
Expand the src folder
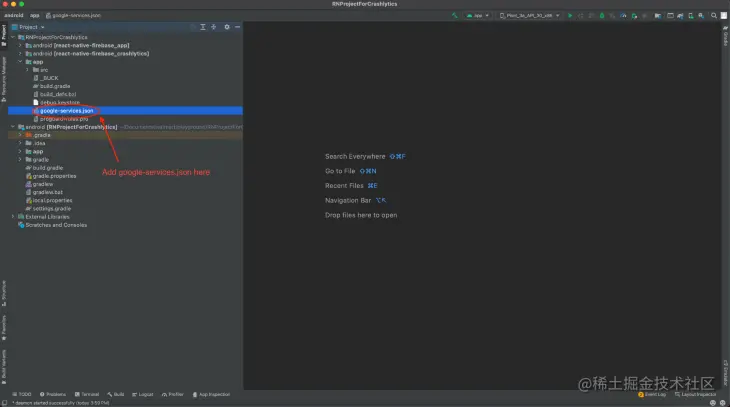click(27, 70)
